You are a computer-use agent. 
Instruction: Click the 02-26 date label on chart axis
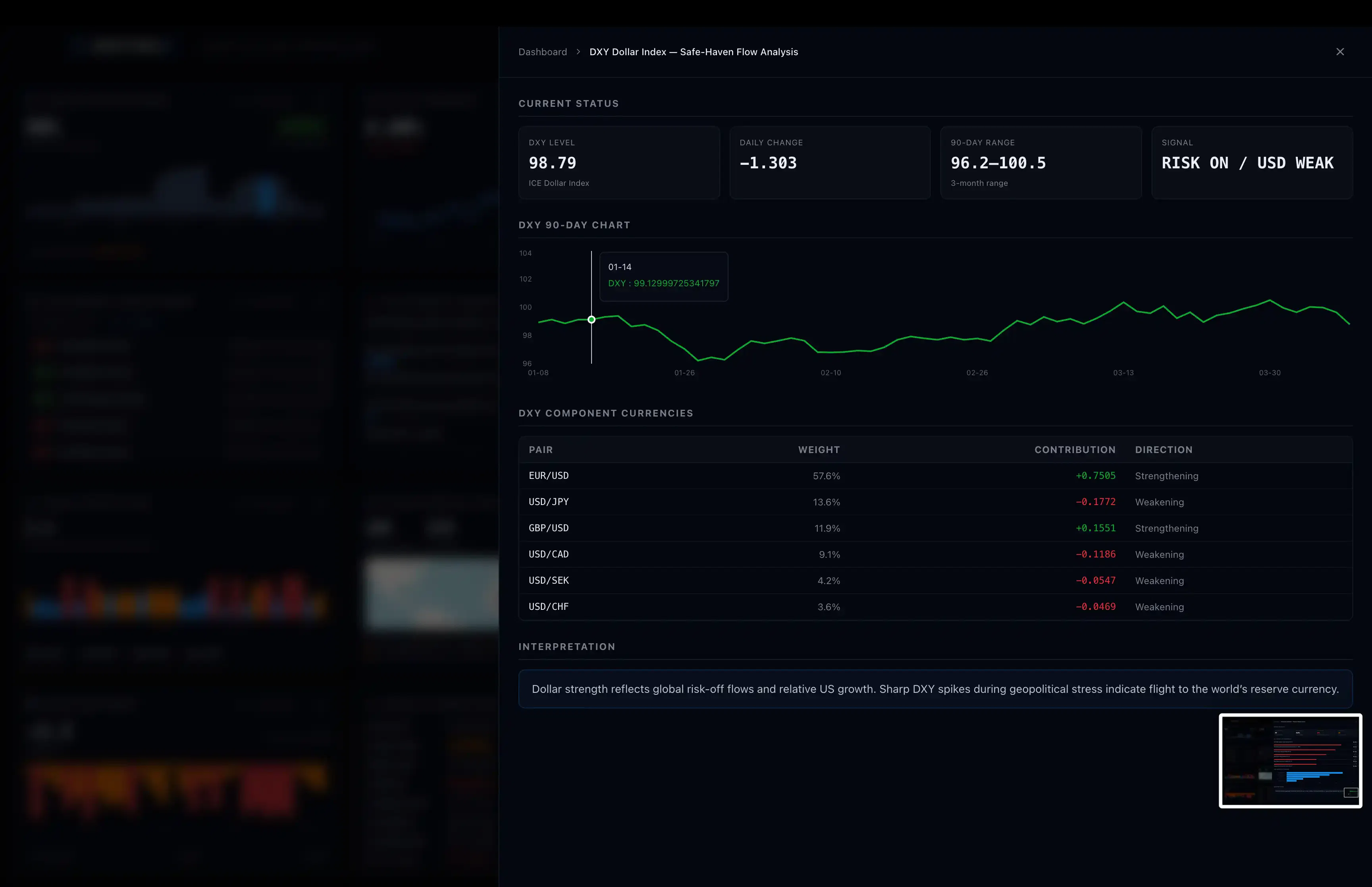coord(977,373)
